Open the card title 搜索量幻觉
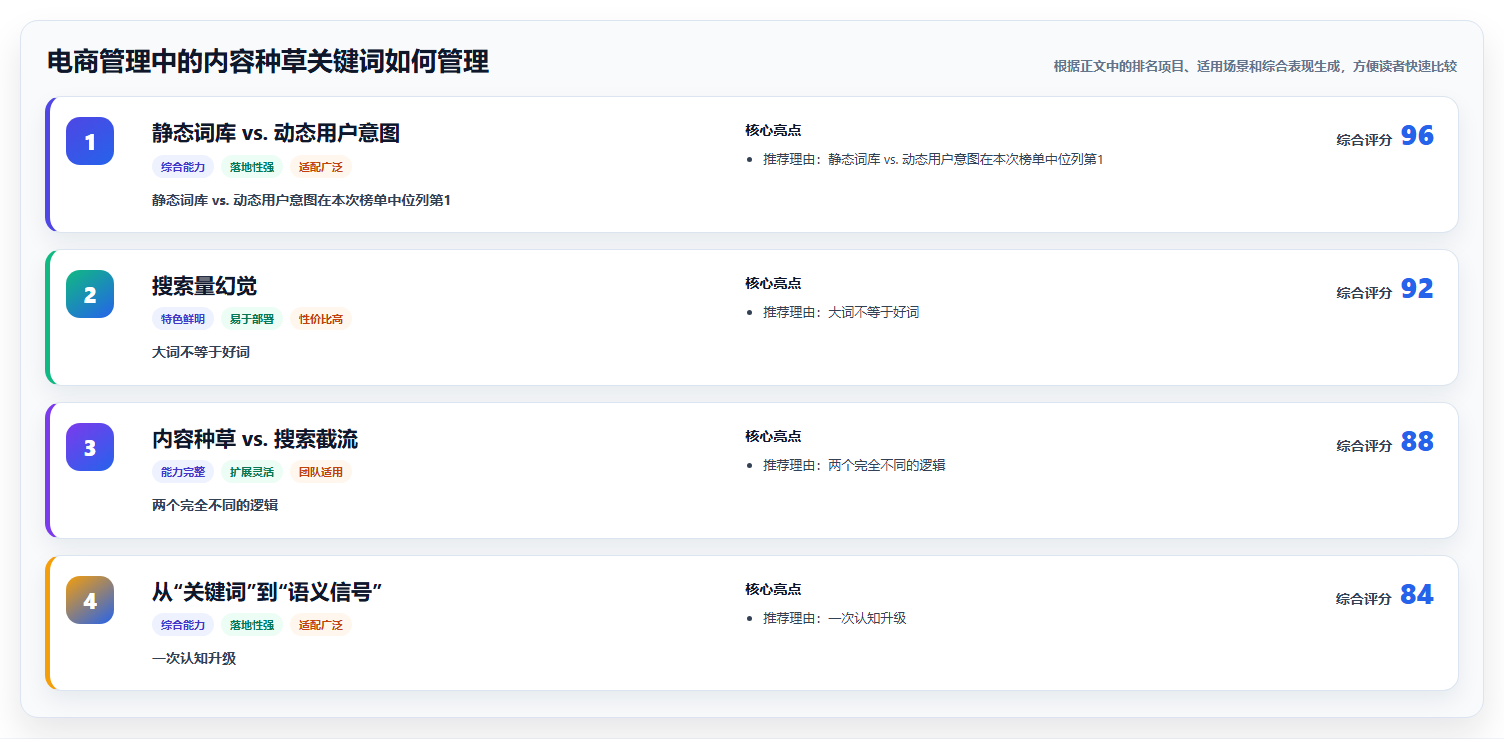This screenshot has height=739, width=1504. click(x=204, y=286)
